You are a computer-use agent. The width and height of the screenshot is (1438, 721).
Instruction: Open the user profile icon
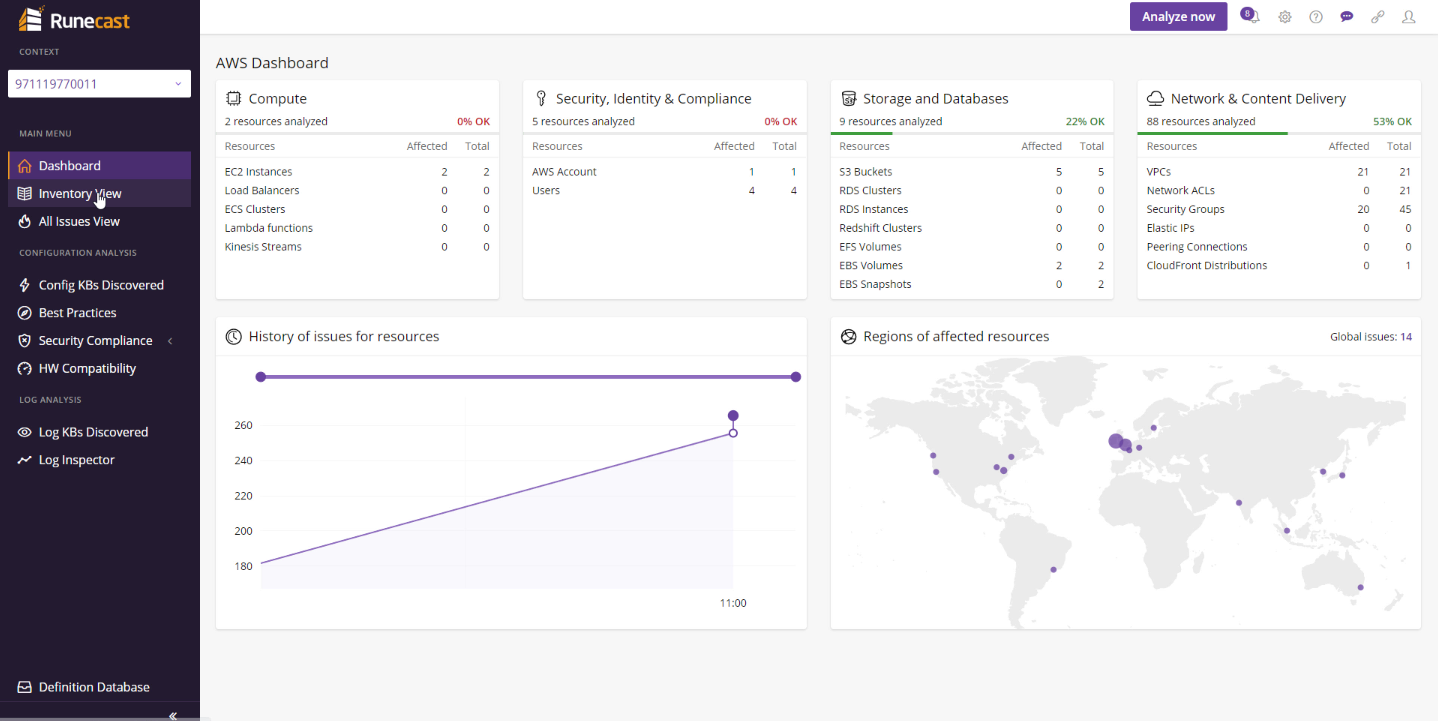click(x=1409, y=17)
